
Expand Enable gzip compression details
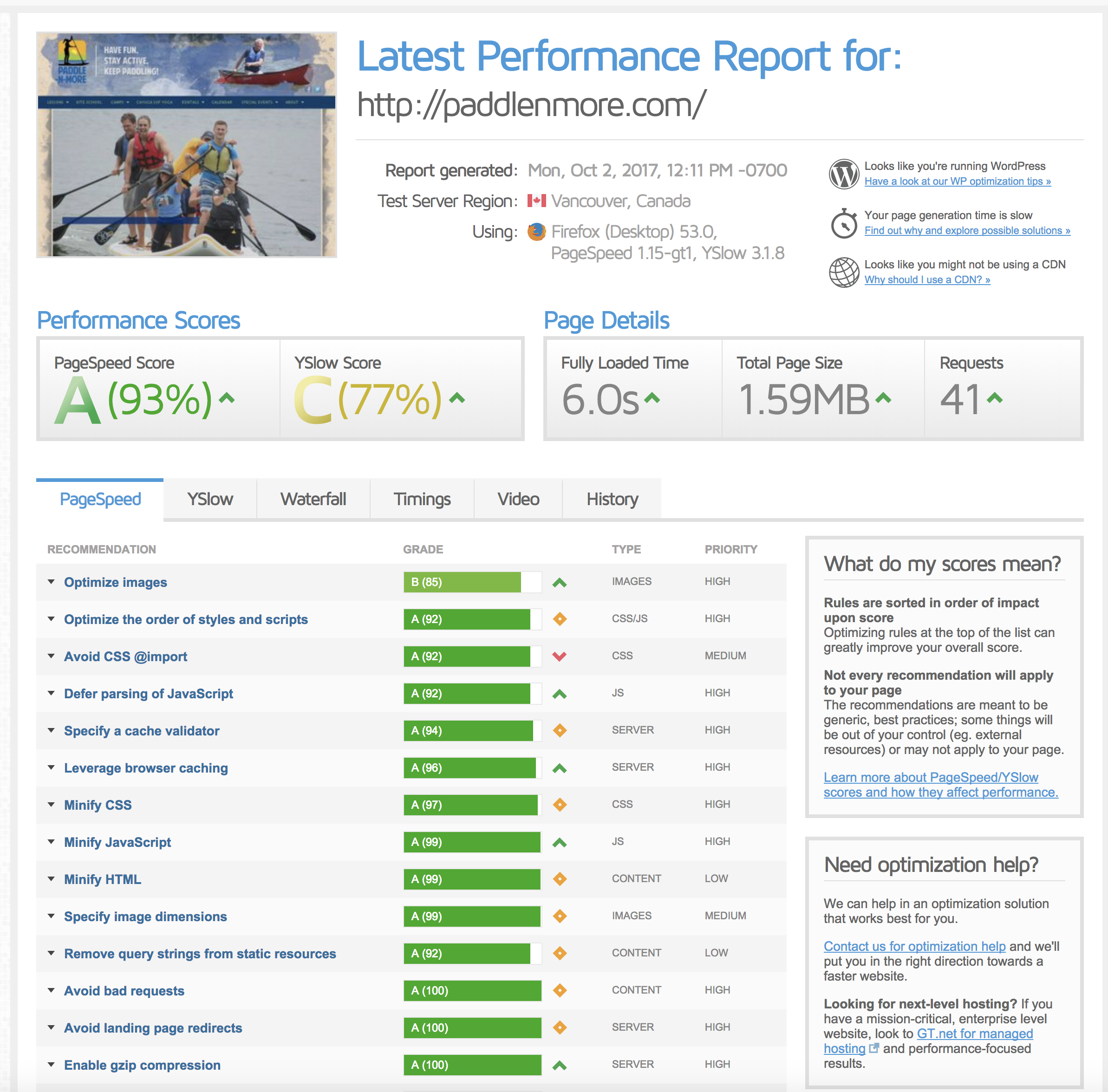pos(51,1065)
